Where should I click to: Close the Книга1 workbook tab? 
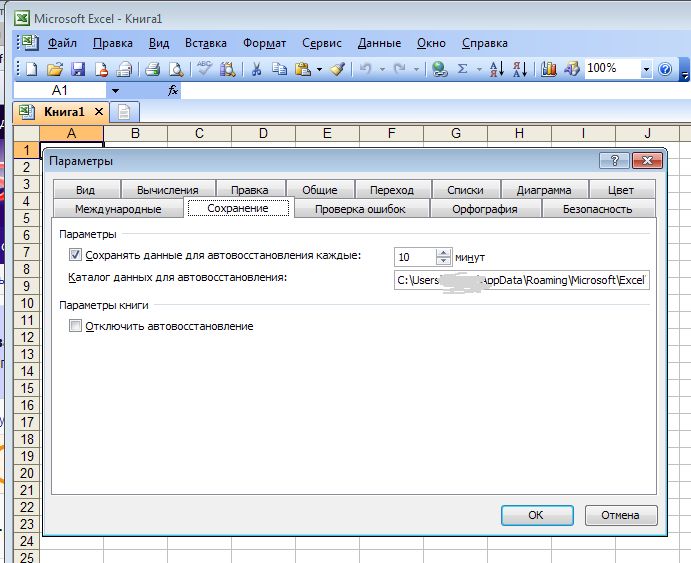99,111
